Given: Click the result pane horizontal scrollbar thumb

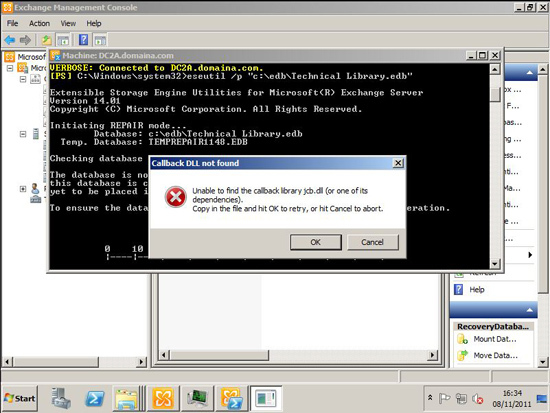Looking at the screenshot, I should coord(220,355).
